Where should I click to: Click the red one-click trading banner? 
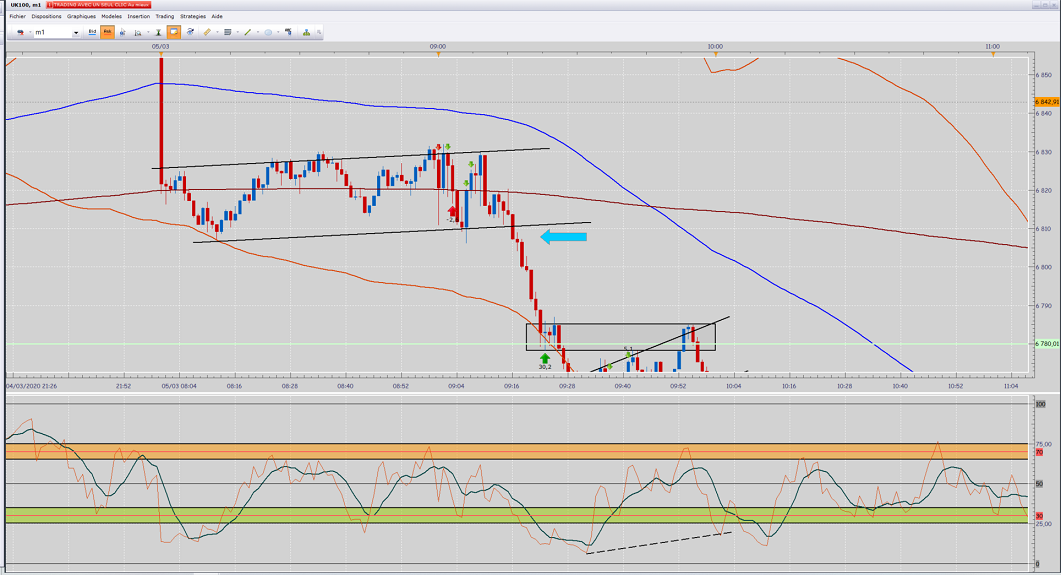(x=99, y=5)
